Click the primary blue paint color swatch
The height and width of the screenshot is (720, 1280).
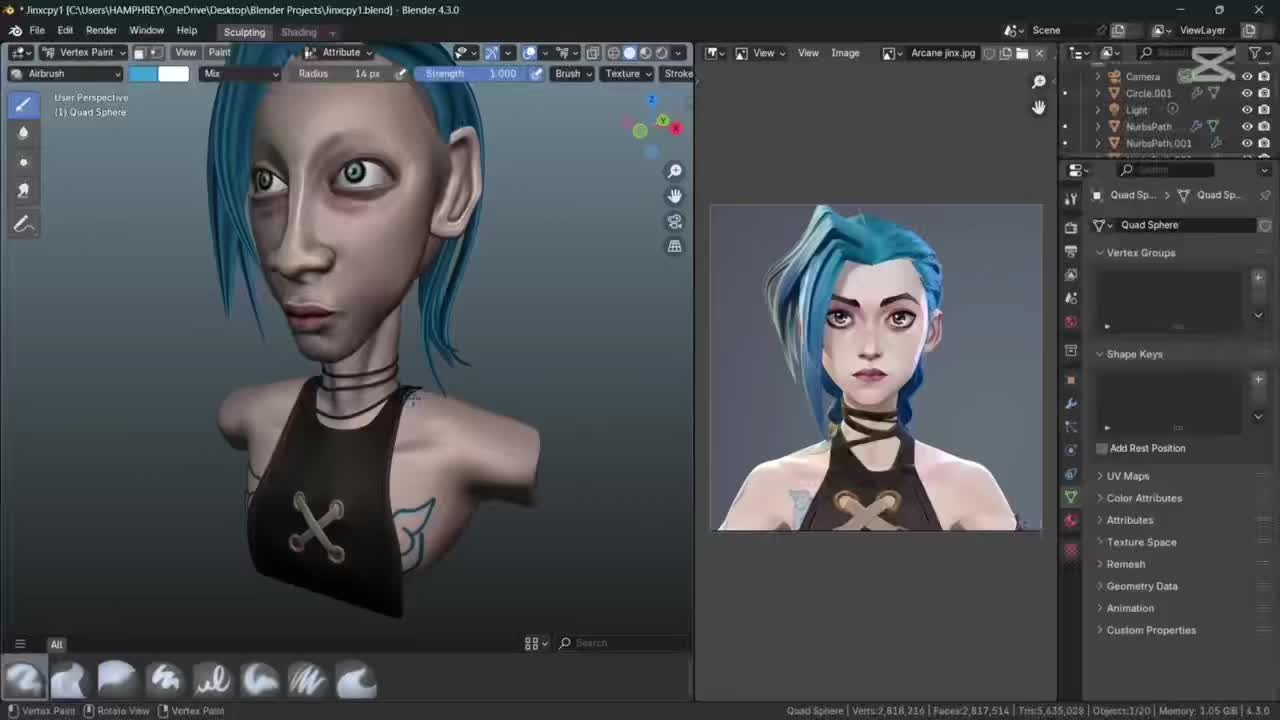pos(143,73)
